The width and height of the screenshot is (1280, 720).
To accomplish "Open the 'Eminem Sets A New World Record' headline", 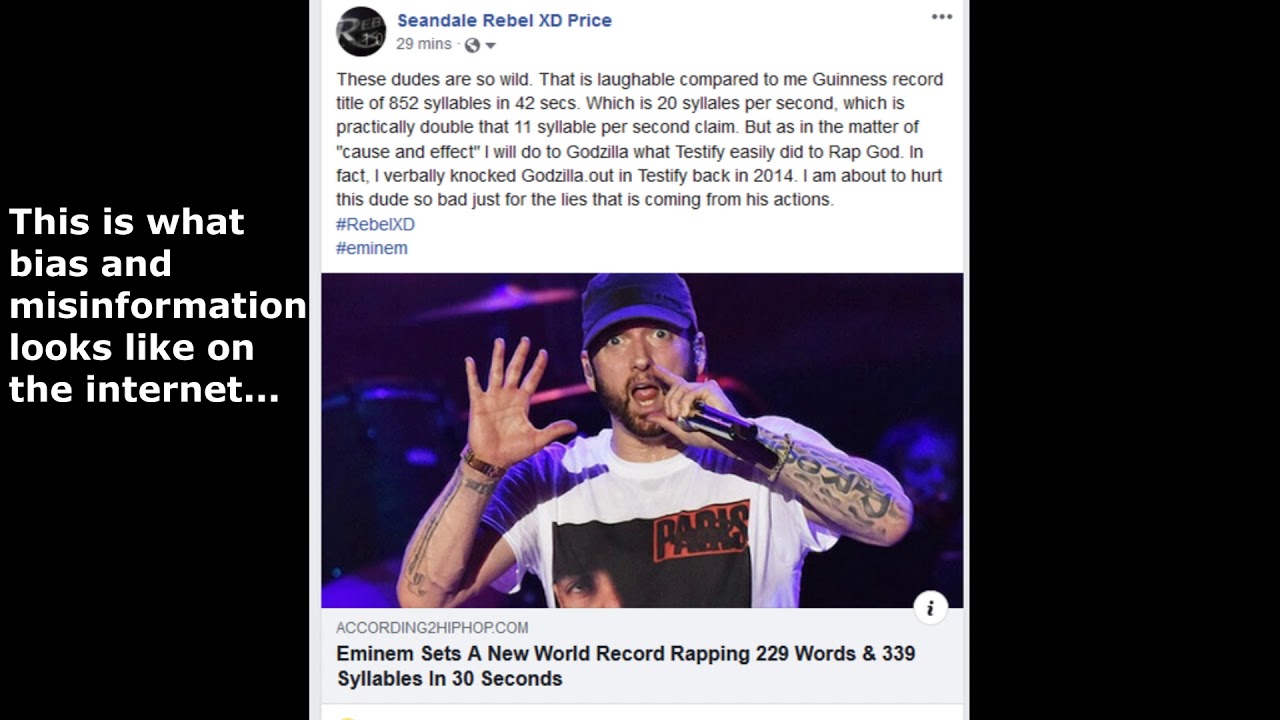I will tap(626, 666).
